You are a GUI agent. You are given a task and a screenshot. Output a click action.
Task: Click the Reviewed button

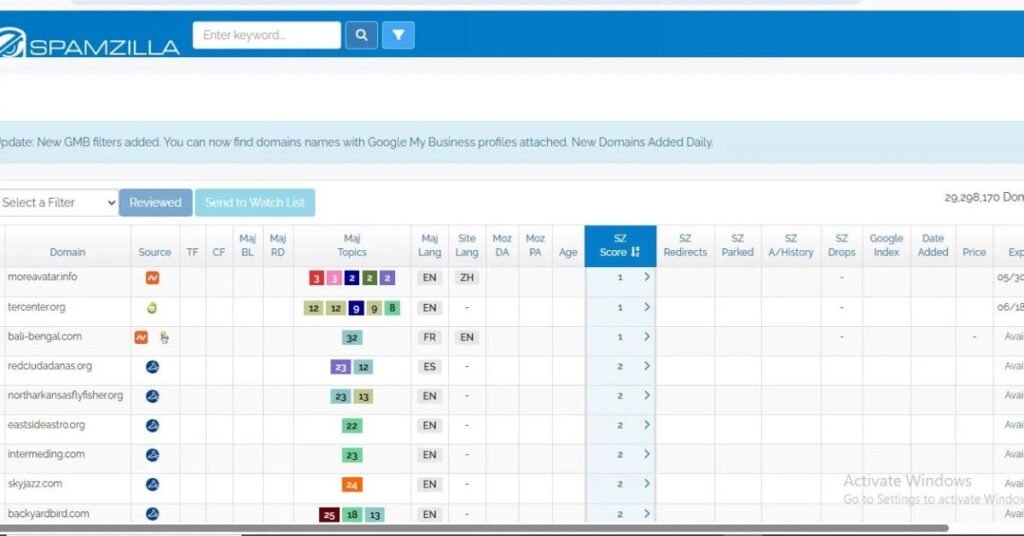tap(155, 202)
